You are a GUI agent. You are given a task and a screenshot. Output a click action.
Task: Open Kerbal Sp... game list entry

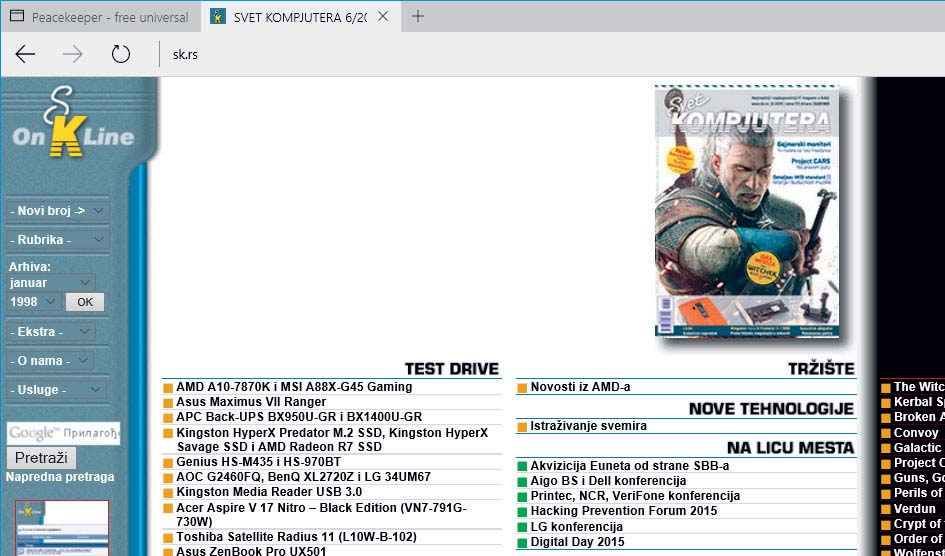919,402
